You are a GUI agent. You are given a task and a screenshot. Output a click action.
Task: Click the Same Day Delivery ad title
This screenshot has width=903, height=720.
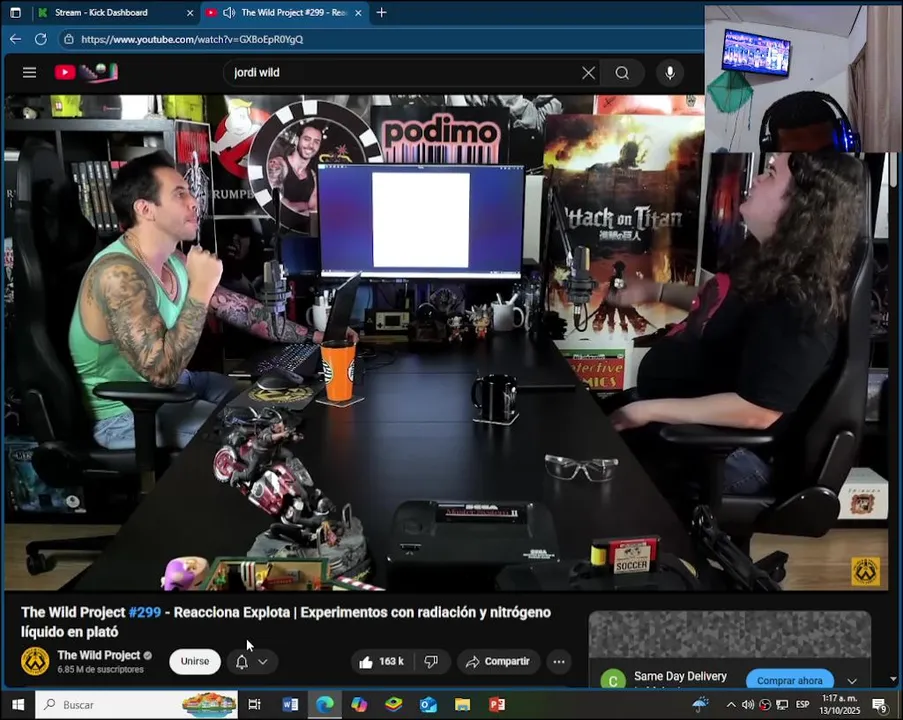(x=680, y=676)
